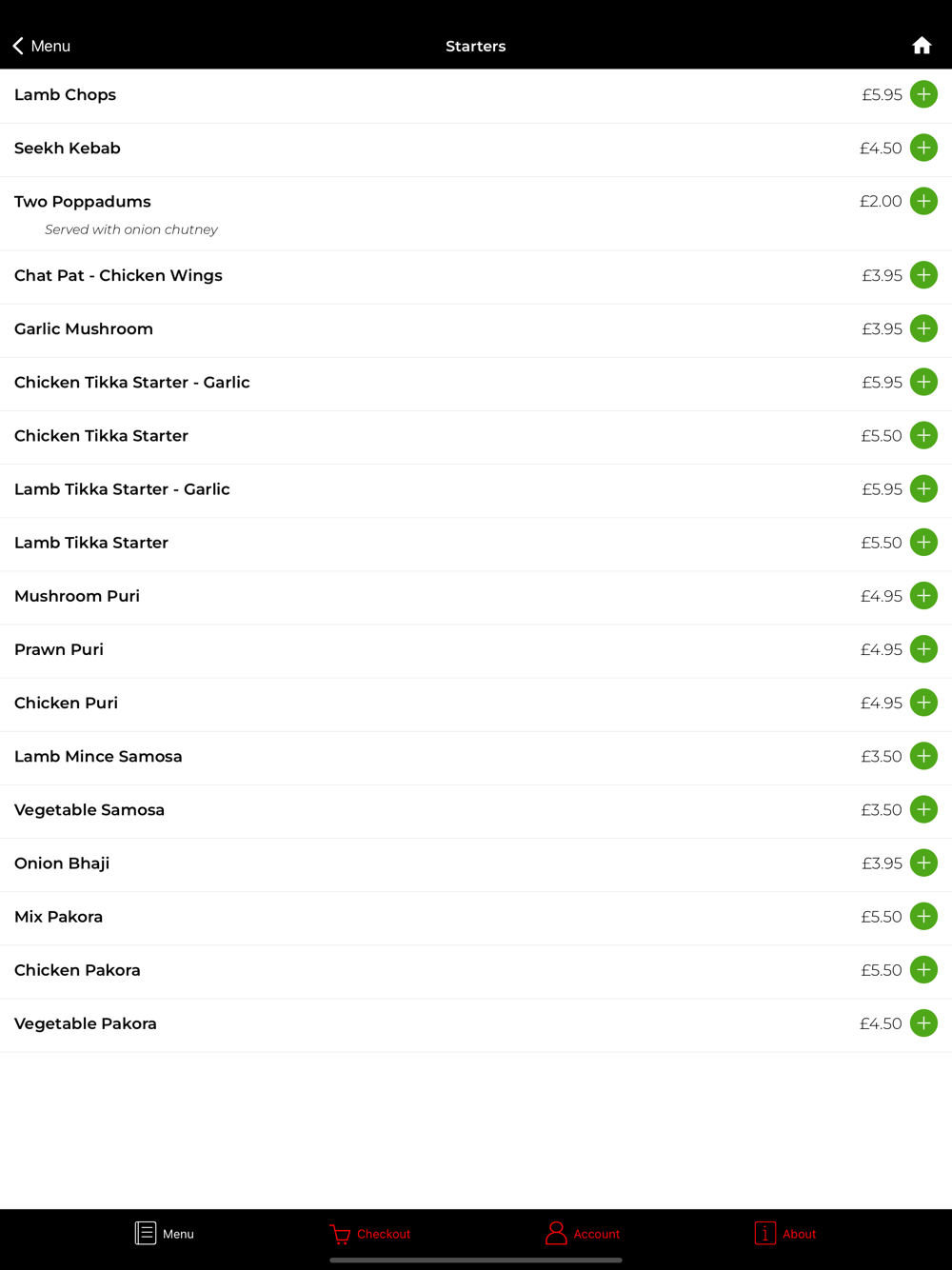Open the Account tab
This screenshot has height=1270, width=952.
point(583,1234)
